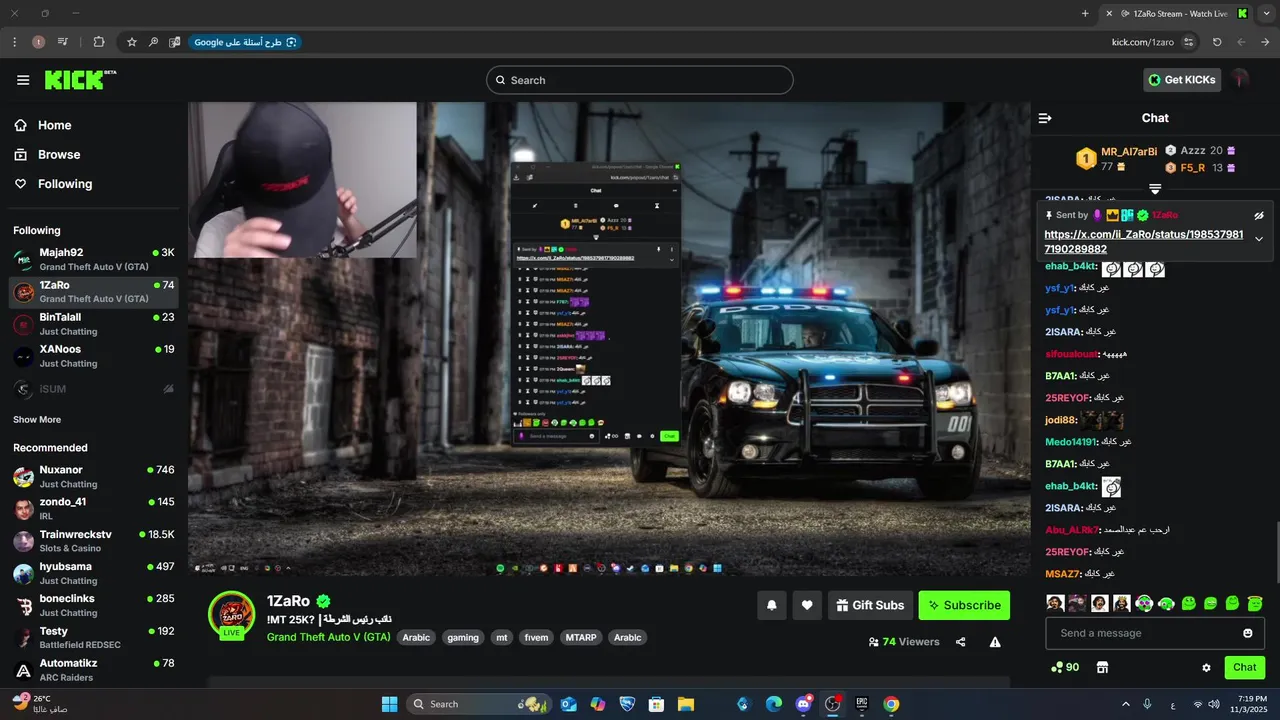Open the hamburger sidebar menu
Image resolution: width=1280 pixels, height=720 pixels.
(x=23, y=80)
